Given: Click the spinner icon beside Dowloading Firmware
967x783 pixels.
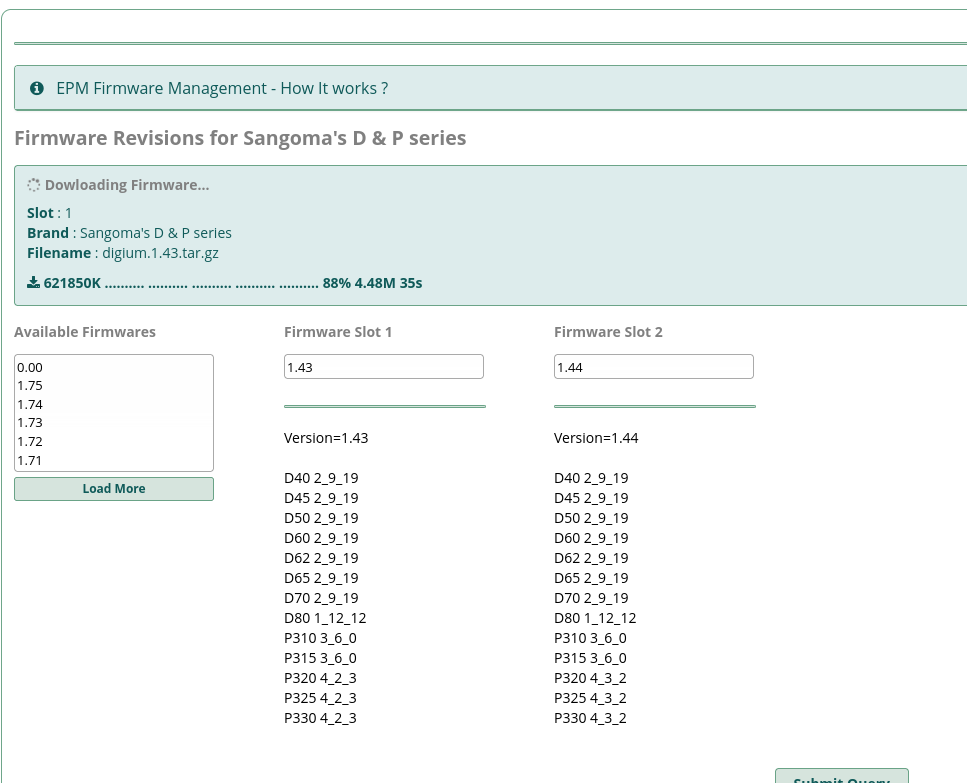Looking at the screenshot, I should pyautogui.click(x=33, y=185).
